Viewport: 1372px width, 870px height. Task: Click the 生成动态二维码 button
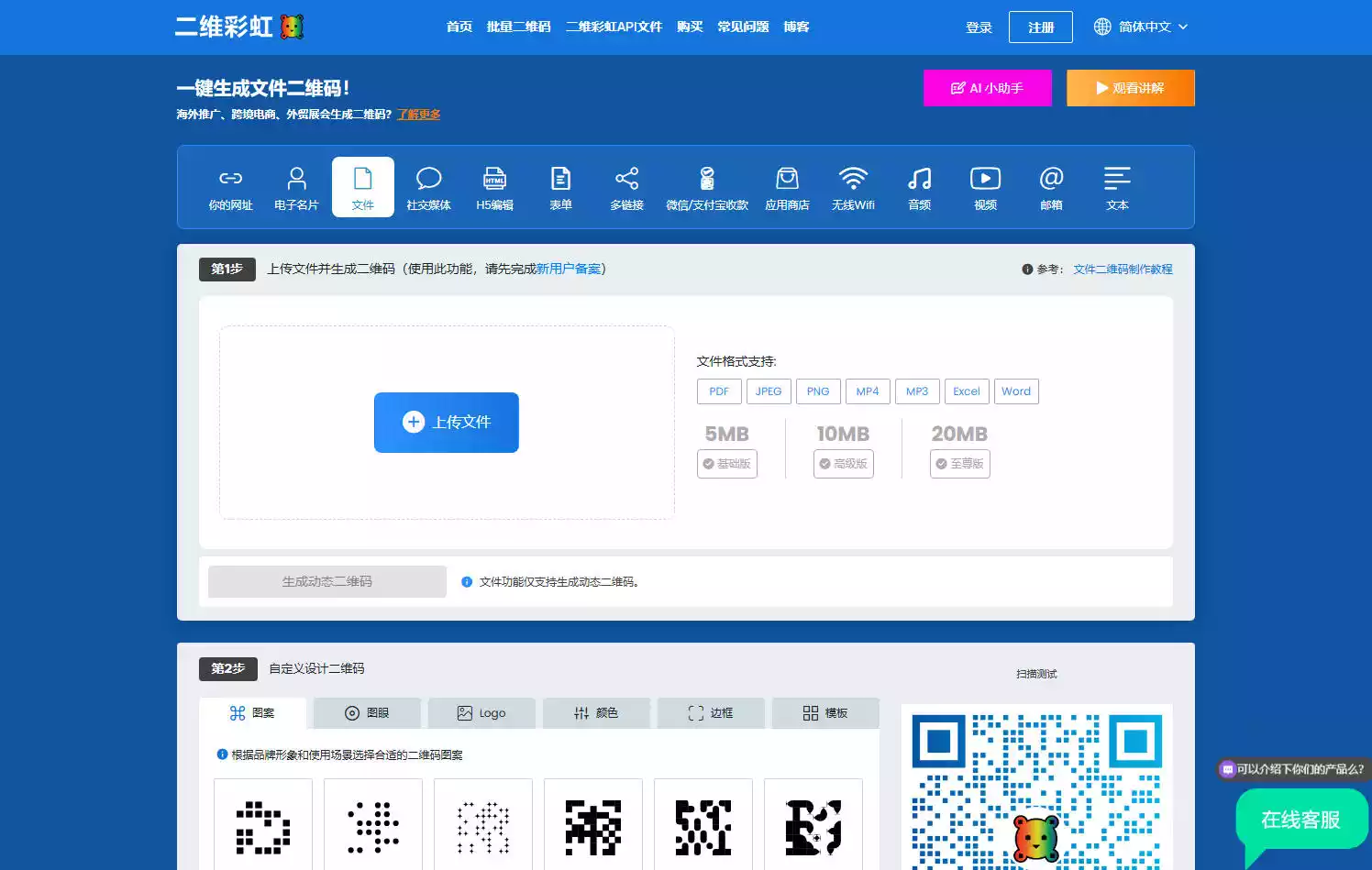[327, 582]
